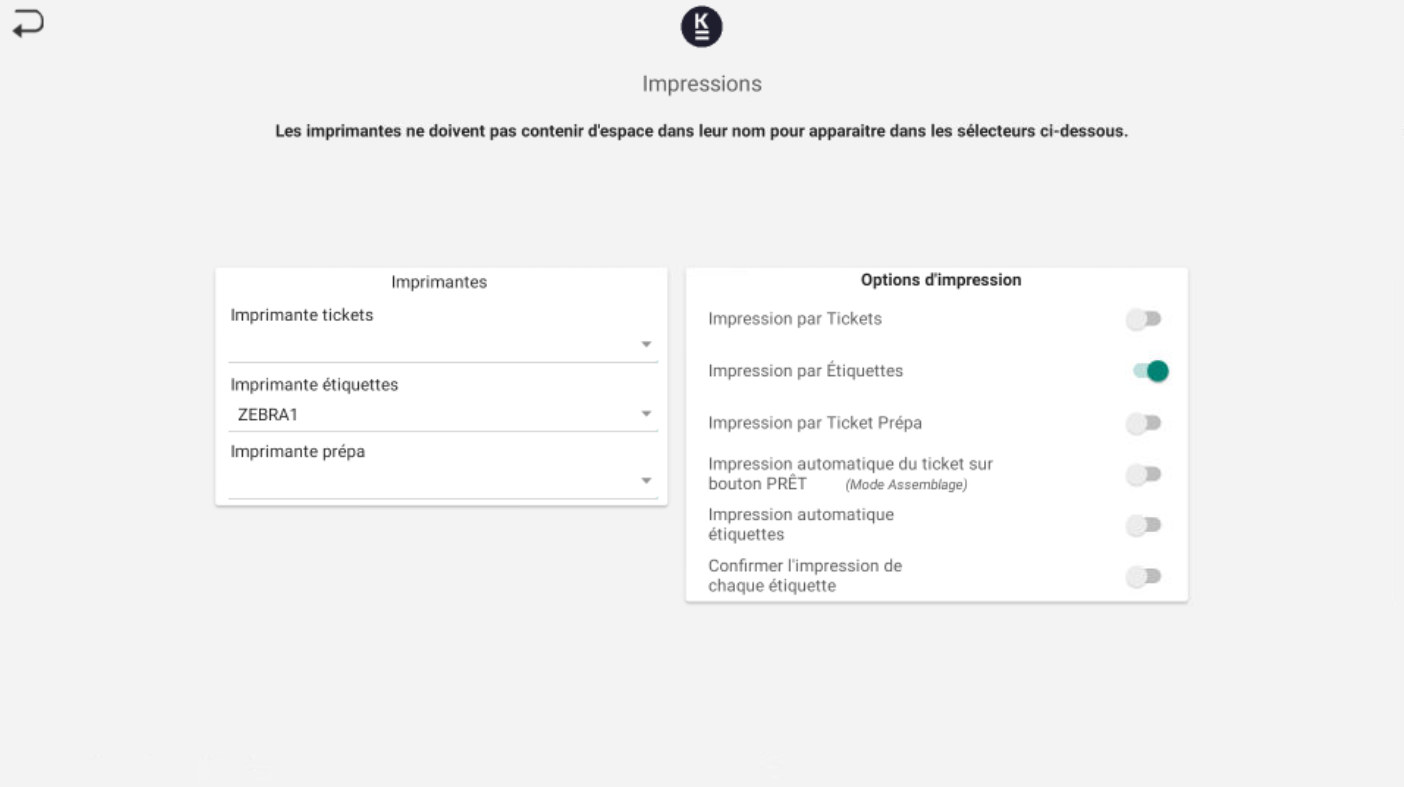Toggle Confirmer l'impression de chaque étiquette

pyautogui.click(x=1143, y=577)
